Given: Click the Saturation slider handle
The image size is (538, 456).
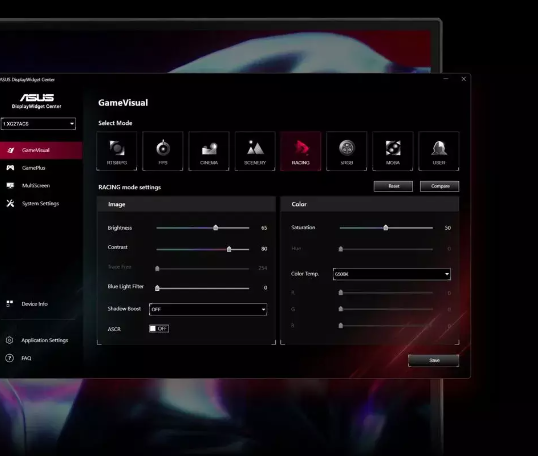Looking at the screenshot, I should point(386,227).
